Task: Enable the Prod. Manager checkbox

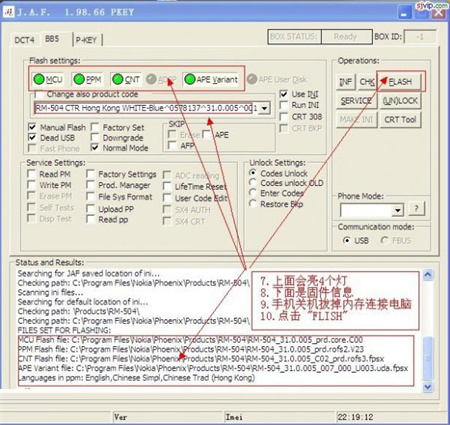Action: coord(90,185)
